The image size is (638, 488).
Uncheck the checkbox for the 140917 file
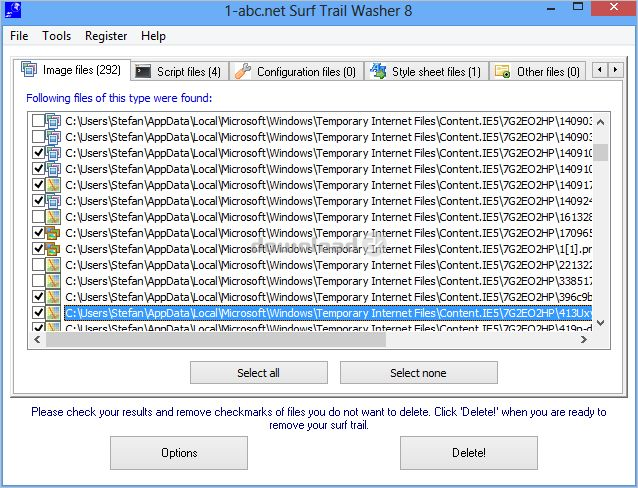tap(38, 185)
